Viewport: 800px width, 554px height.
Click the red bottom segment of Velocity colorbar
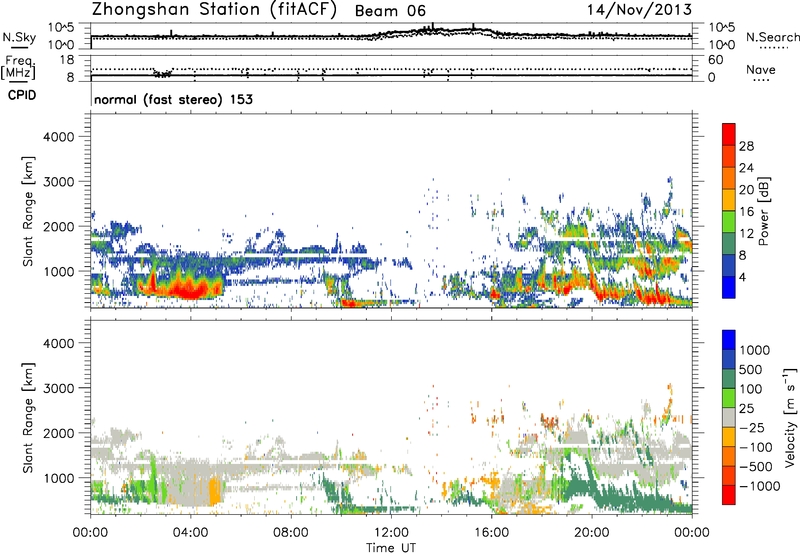[x=729, y=495]
